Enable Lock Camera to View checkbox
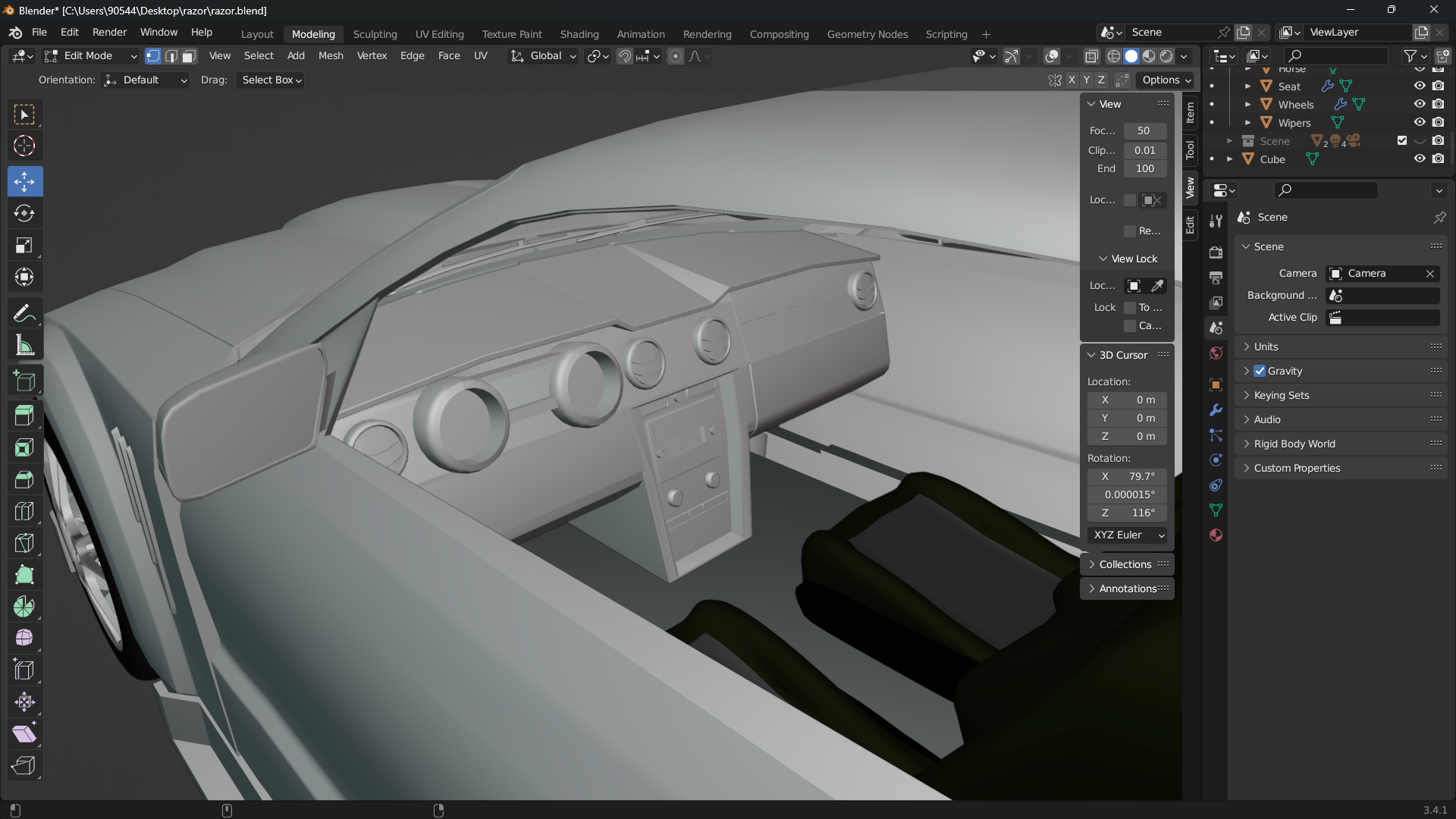Viewport: 1456px width, 819px height. tap(1130, 325)
